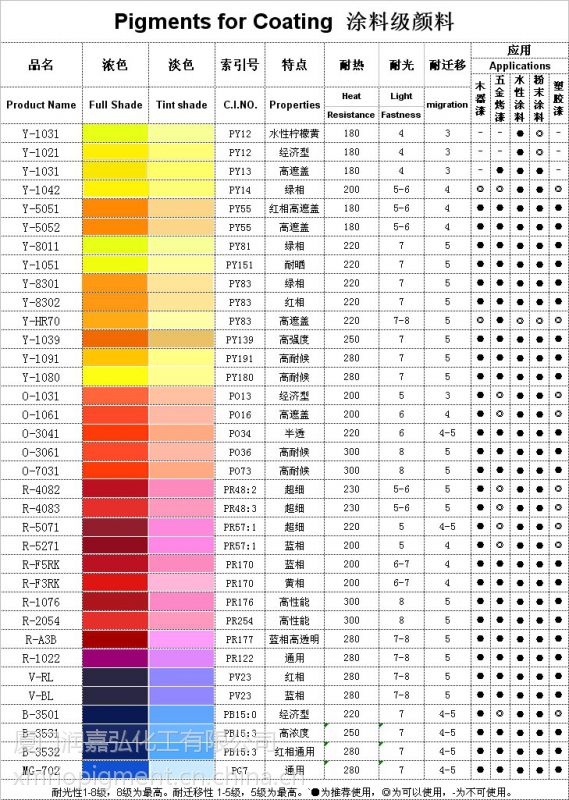Select product name 'R-F3RK'

(x=41, y=583)
